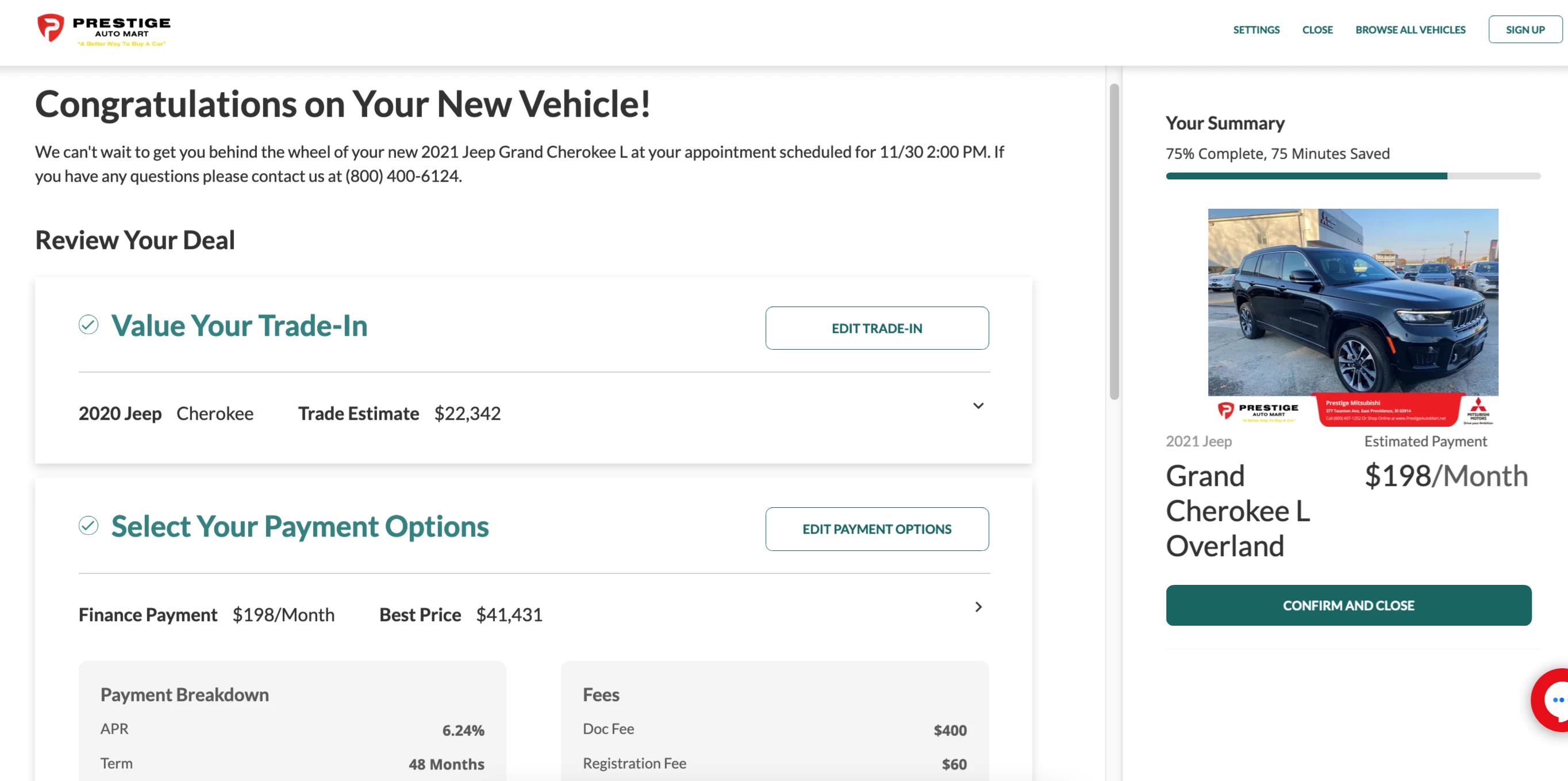The width and height of the screenshot is (1568, 781).
Task: Click Edit Payment Options button
Action: [877, 529]
